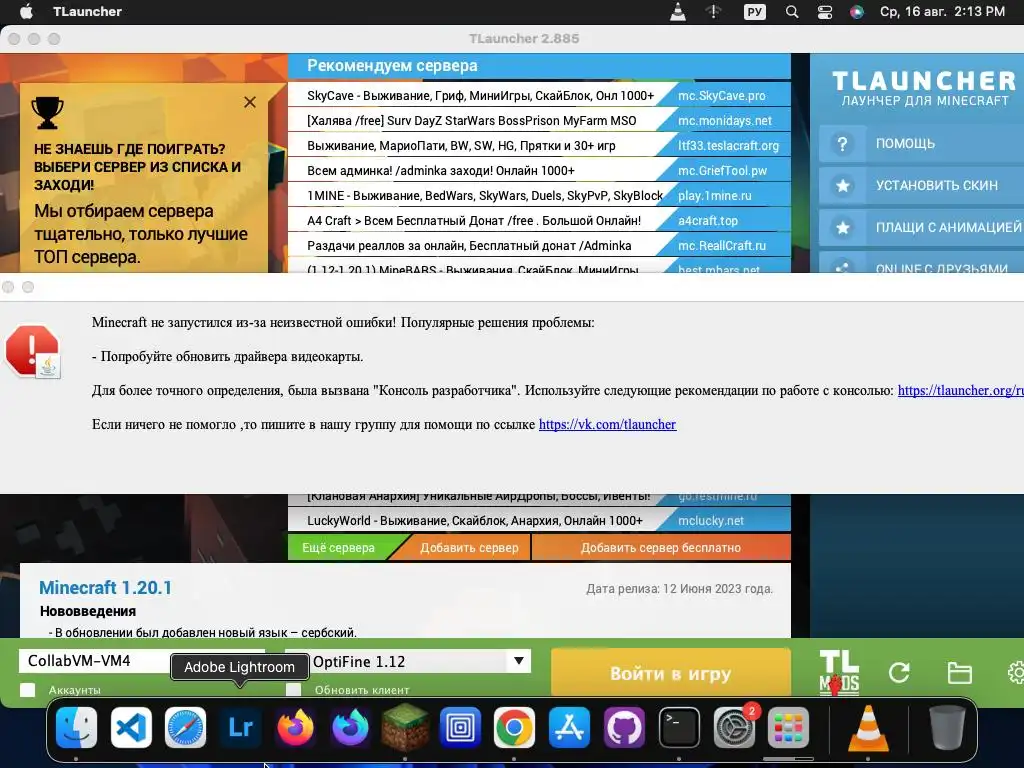Click the Войти в игру button
This screenshot has height=768, width=1024.
[671, 673]
